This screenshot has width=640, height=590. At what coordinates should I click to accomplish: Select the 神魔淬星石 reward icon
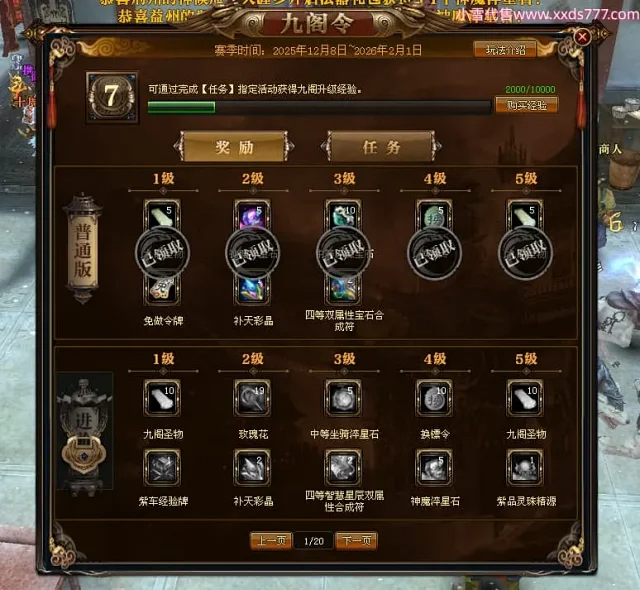point(434,467)
